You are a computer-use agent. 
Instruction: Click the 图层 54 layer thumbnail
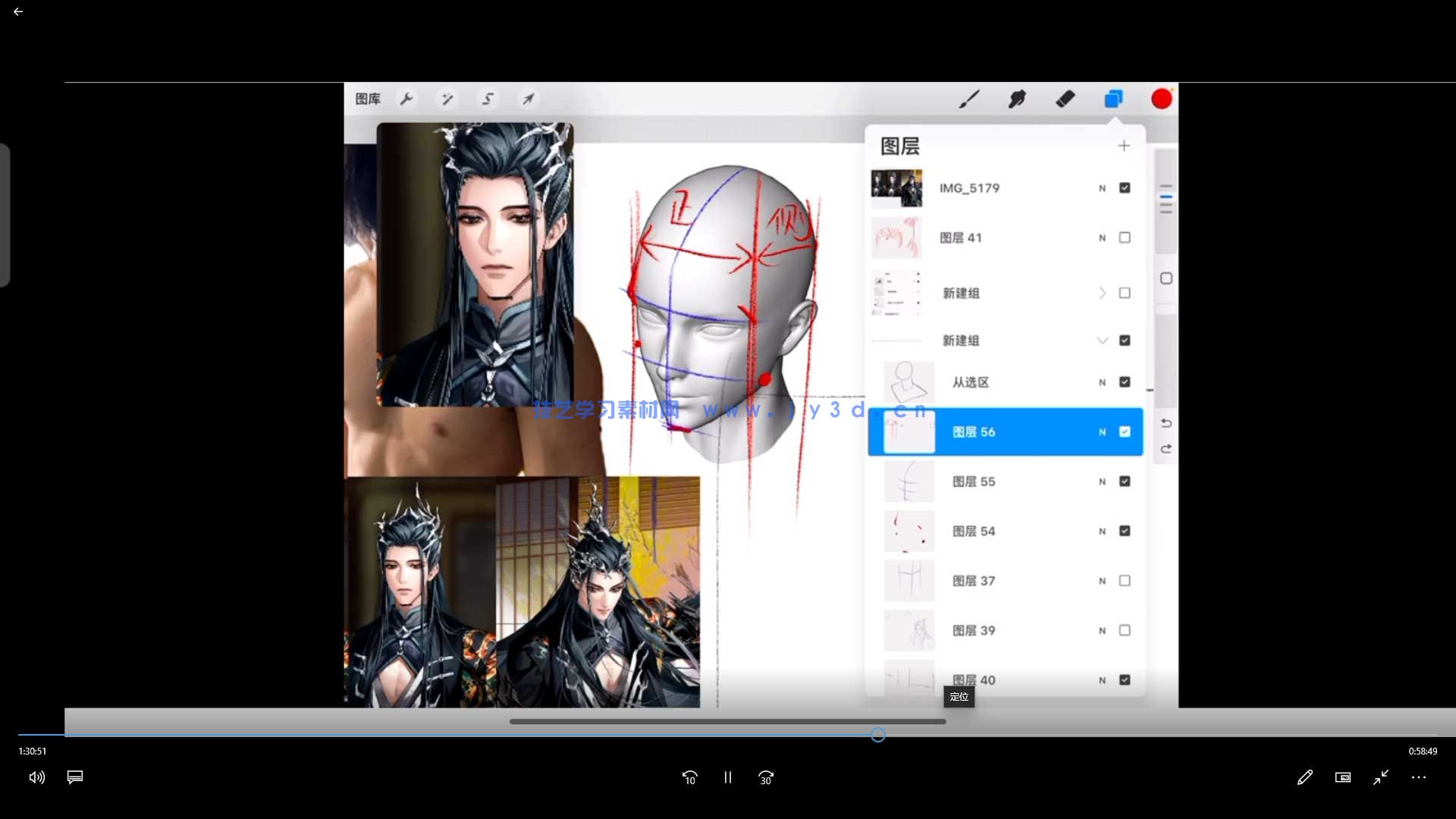click(x=909, y=532)
